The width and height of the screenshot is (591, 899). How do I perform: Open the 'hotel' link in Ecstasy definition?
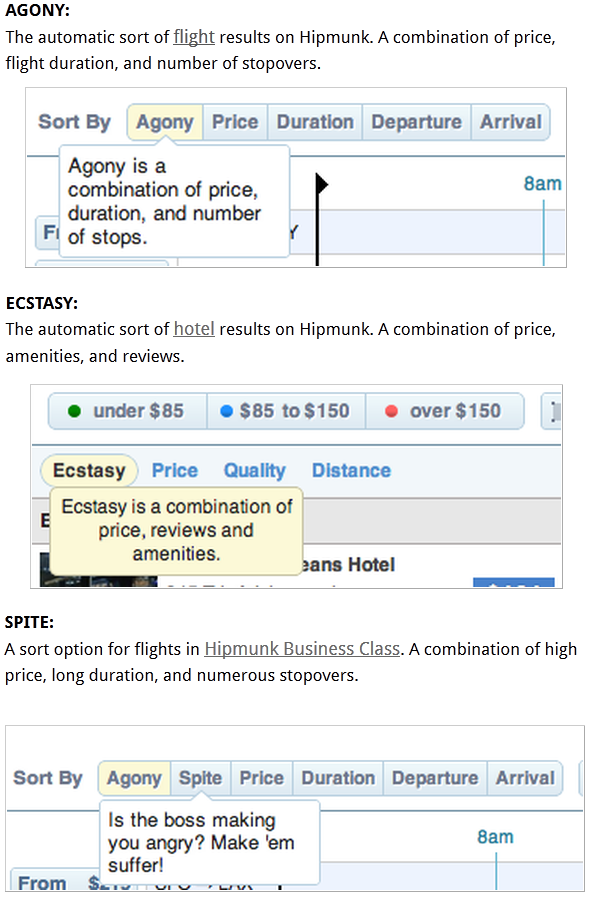[194, 329]
